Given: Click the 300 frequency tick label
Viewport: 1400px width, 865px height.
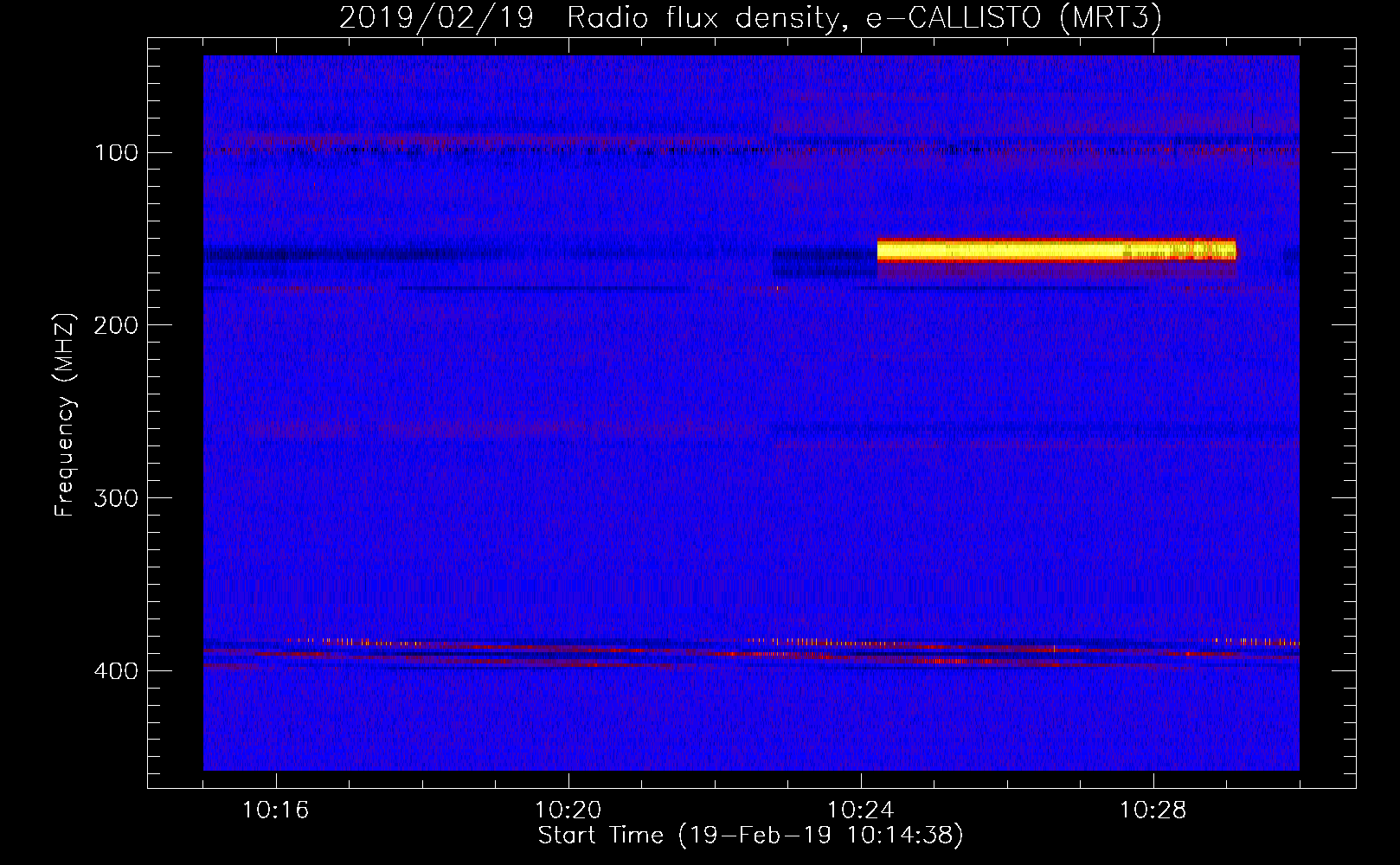Looking at the screenshot, I should click(116, 499).
